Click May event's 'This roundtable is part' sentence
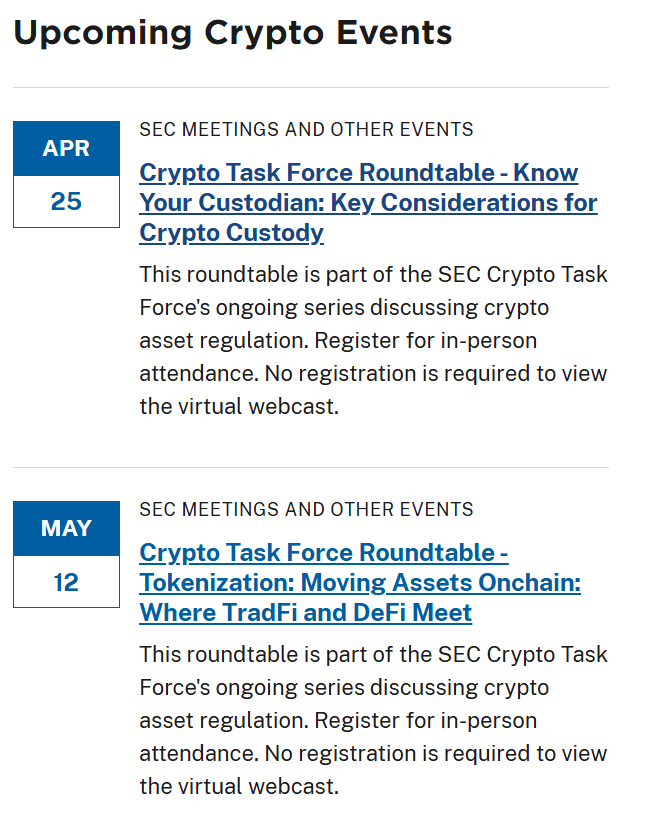Screen dimensions: 647x835 (x=300, y=655)
